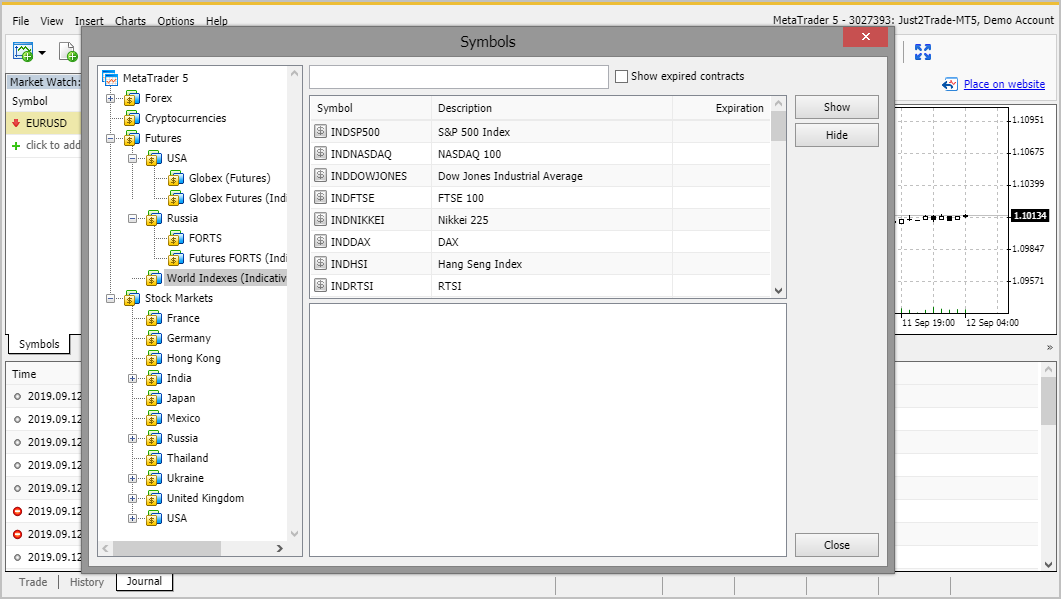Screen dimensions: 1061x599
Task: Click the INDHSI symbol row icon
Action: click(321, 263)
